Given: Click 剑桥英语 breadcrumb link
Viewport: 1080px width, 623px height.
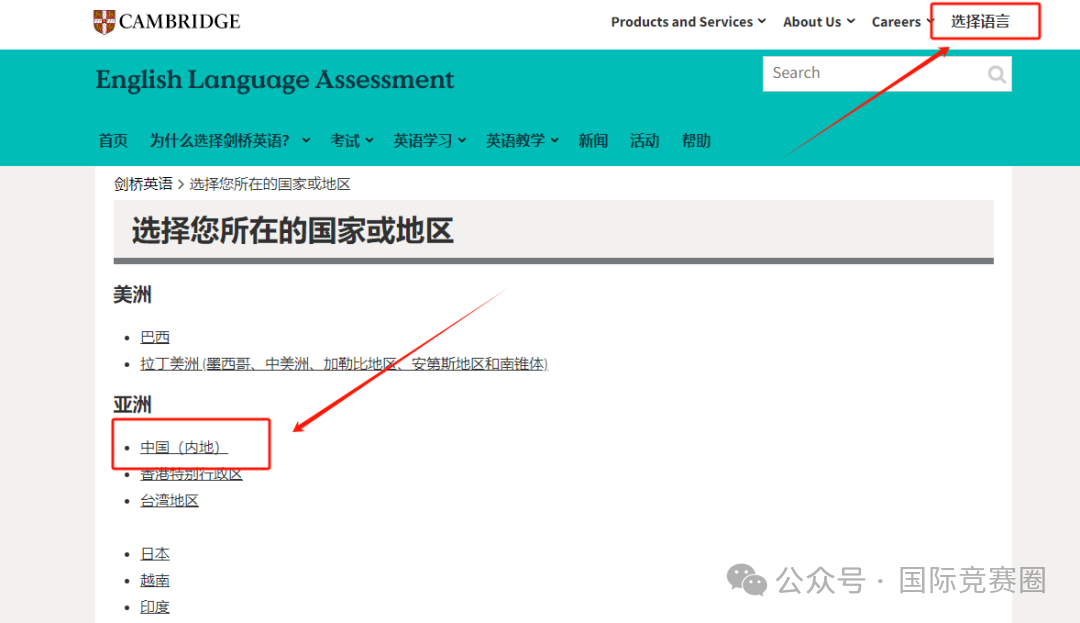Looking at the screenshot, I should pyautogui.click(x=143, y=184).
